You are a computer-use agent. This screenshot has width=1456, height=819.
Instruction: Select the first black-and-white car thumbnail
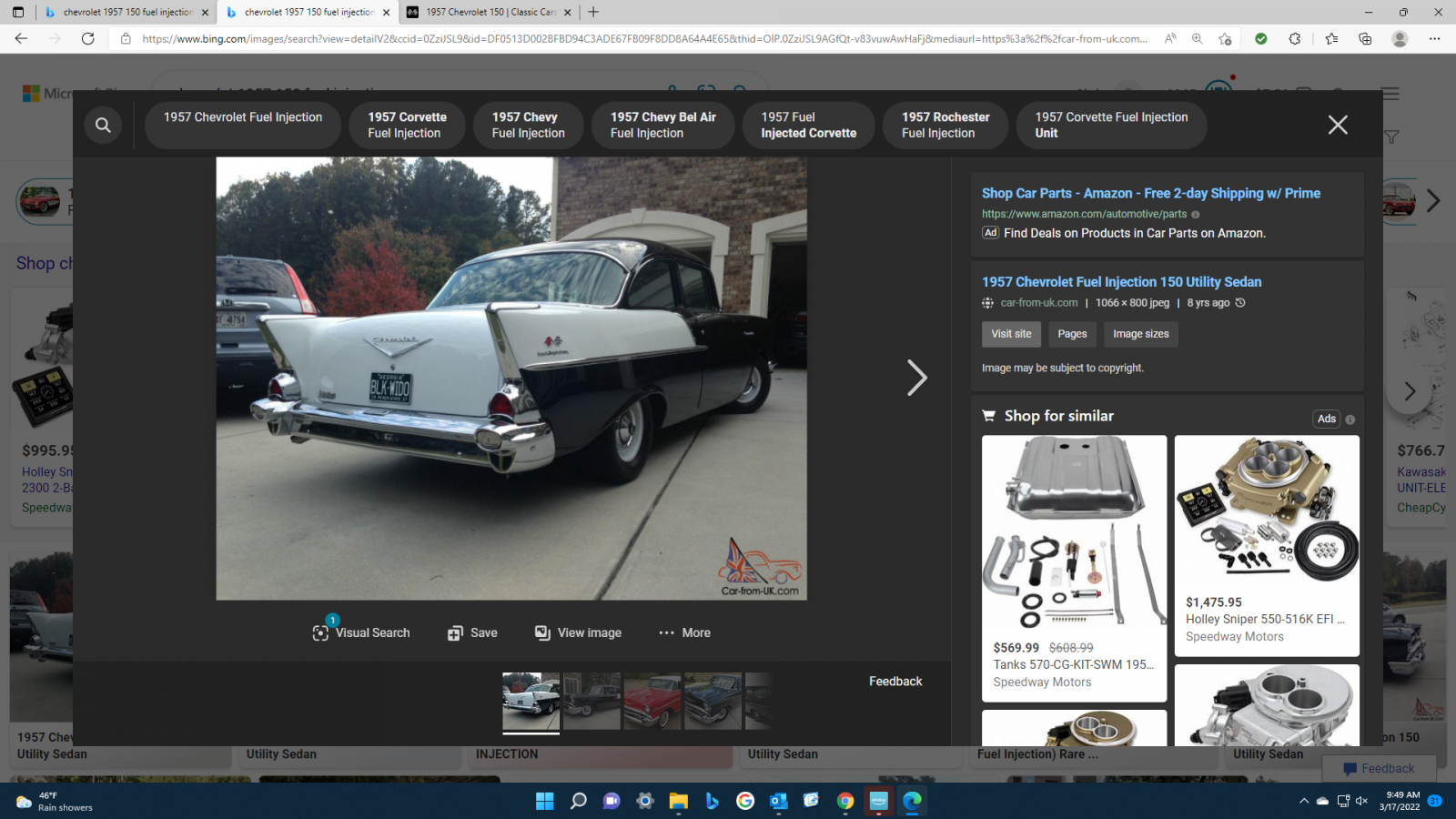[531, 702]
